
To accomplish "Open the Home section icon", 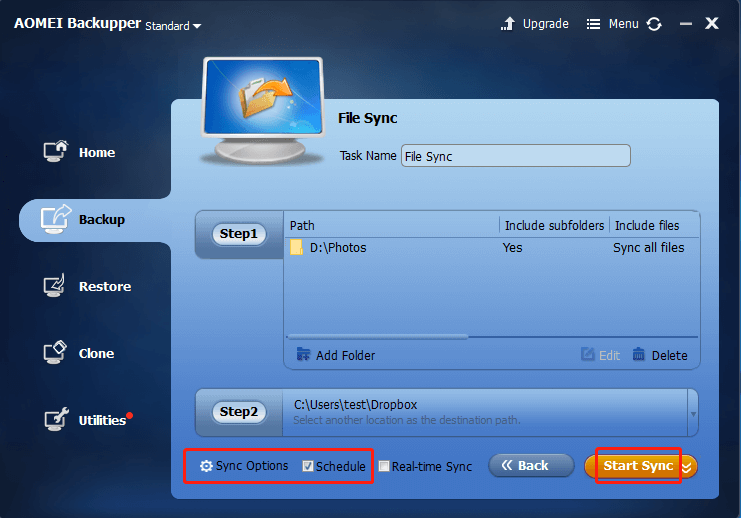I will pyautogui.click(x=56, y=152).
